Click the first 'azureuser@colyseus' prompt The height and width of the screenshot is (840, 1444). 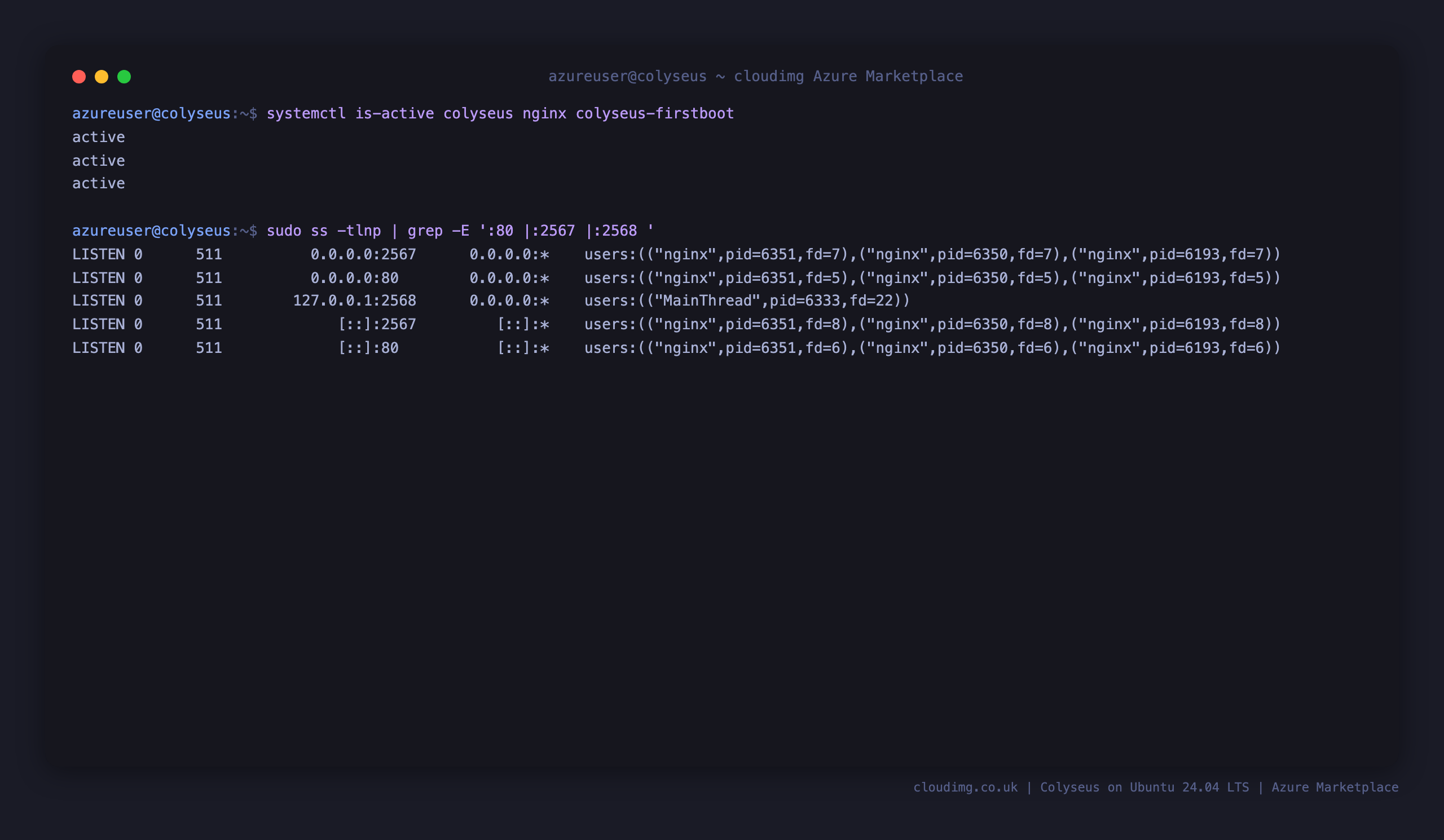pyautogui.click(x=151, y=113)
